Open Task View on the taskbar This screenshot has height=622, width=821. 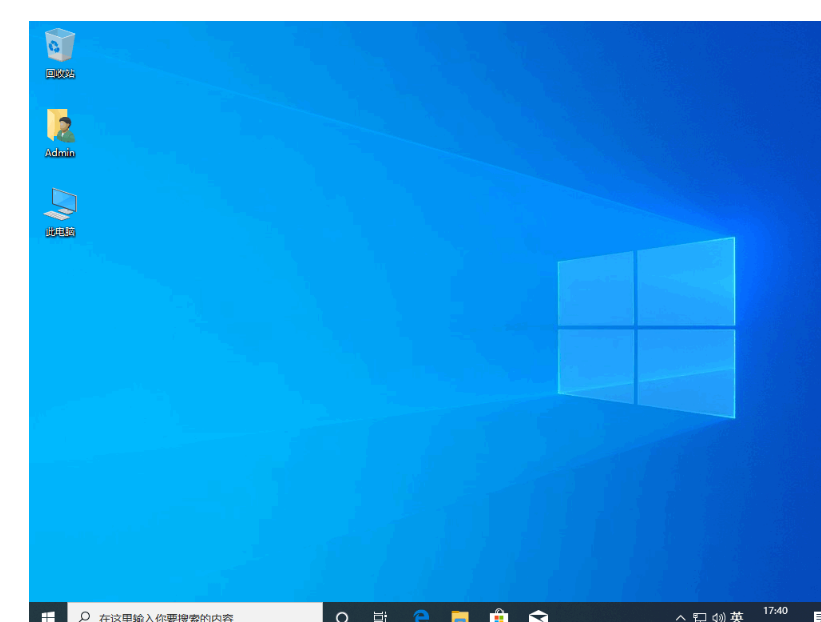click(380, 616)
